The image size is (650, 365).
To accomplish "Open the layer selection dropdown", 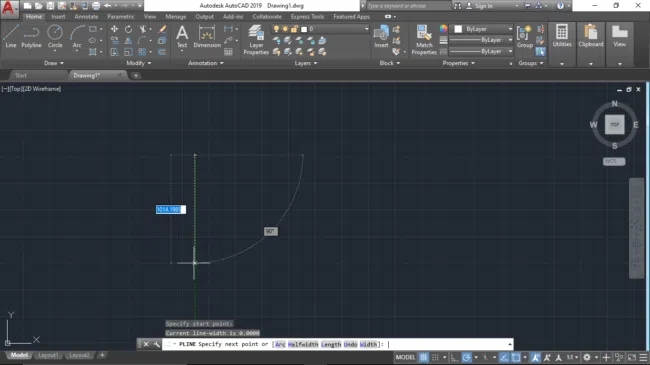I will coord(319,29).
